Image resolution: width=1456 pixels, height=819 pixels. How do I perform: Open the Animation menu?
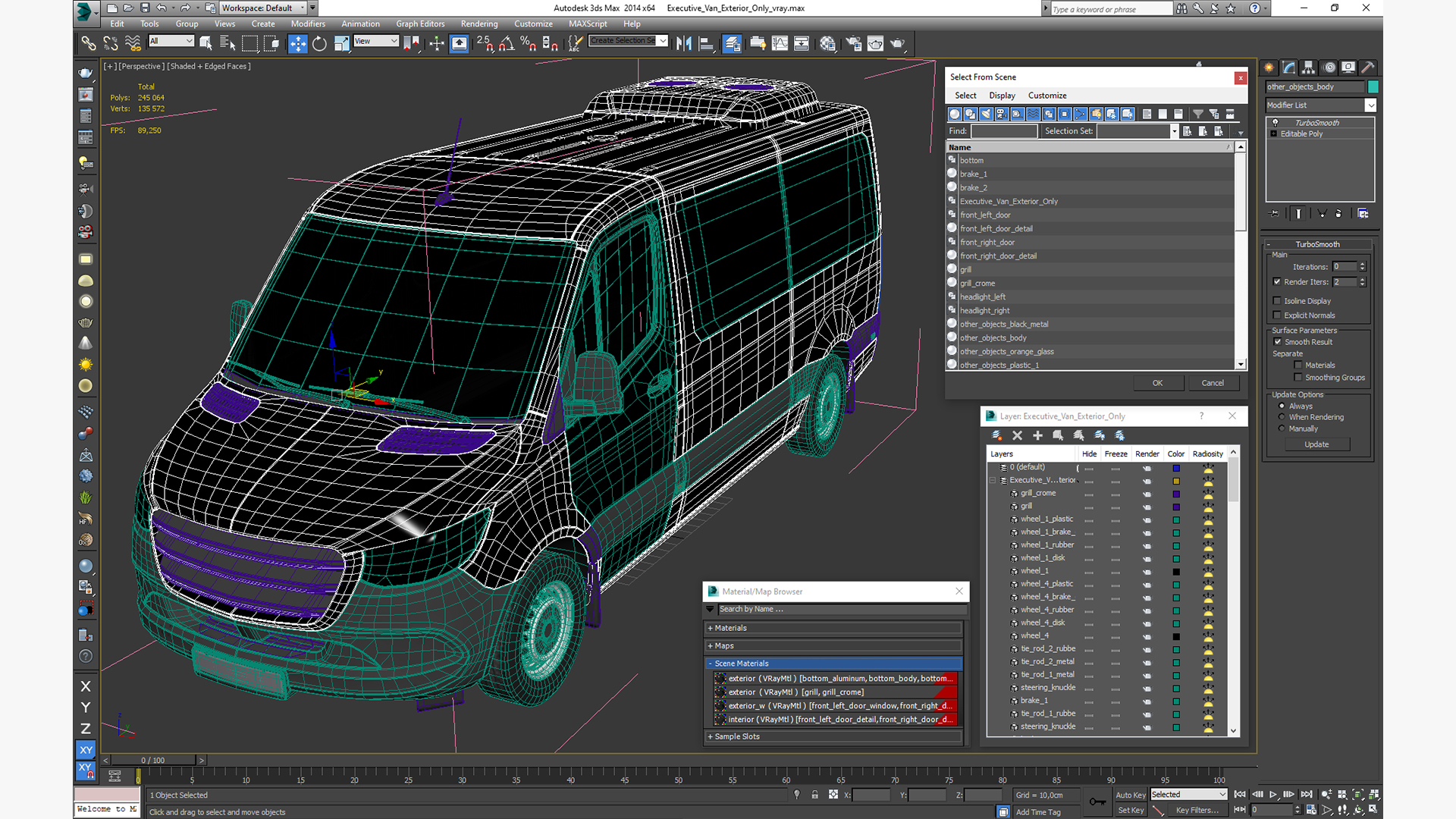(360, 24)
